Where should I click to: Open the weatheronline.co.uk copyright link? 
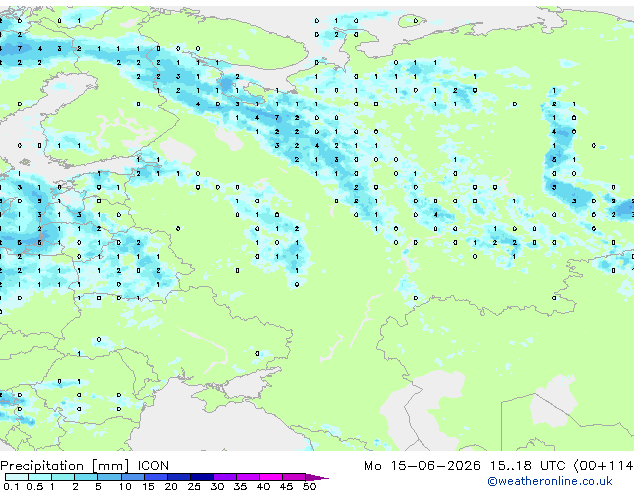550,481
